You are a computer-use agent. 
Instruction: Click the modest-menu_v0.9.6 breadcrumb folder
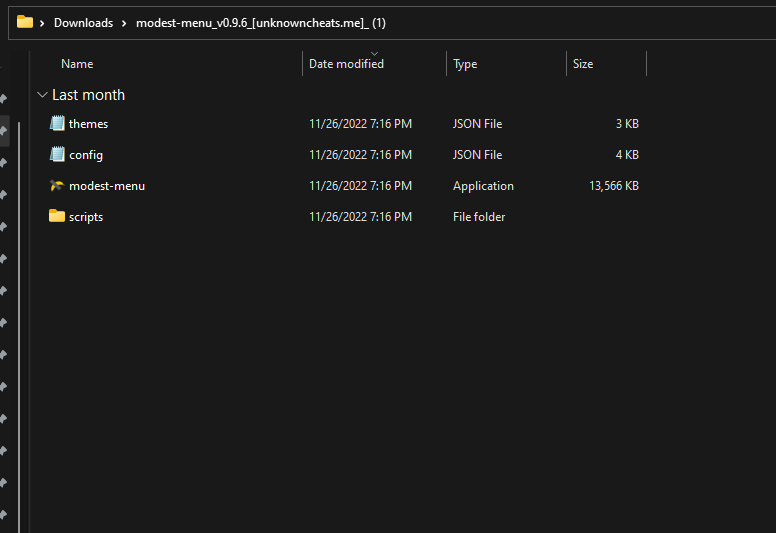[x=260, y=23]
